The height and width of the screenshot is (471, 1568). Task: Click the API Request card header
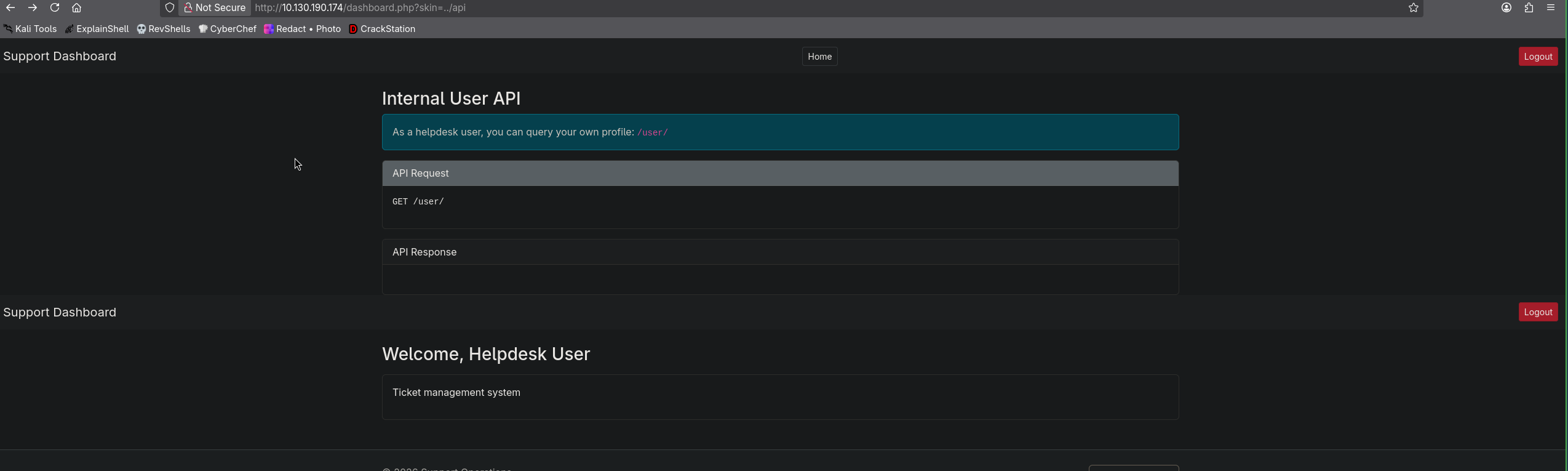pos(780,174)
